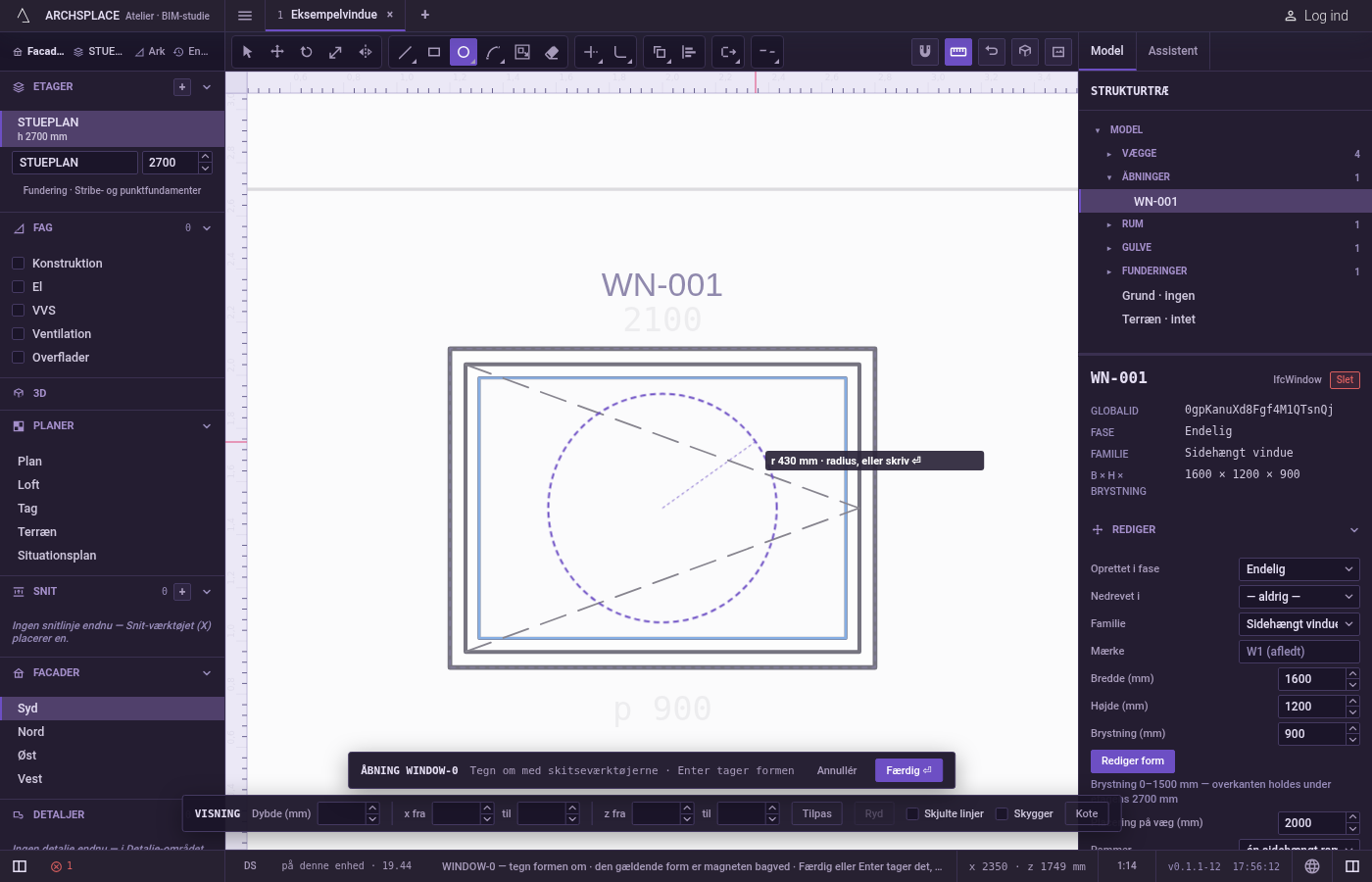
Task: Add a new storey with plus icon
Action: pos(182,87)
